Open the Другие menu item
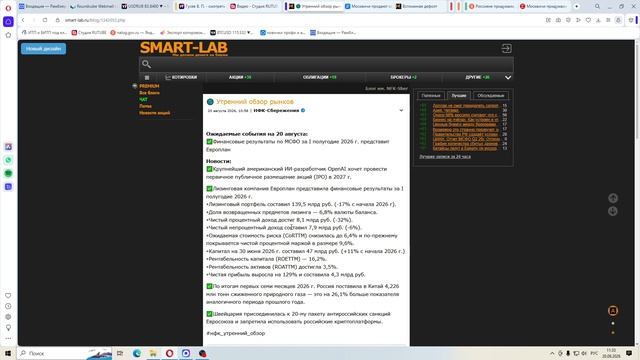Screen dimensions: 640x360 click(x=477, y=77)
